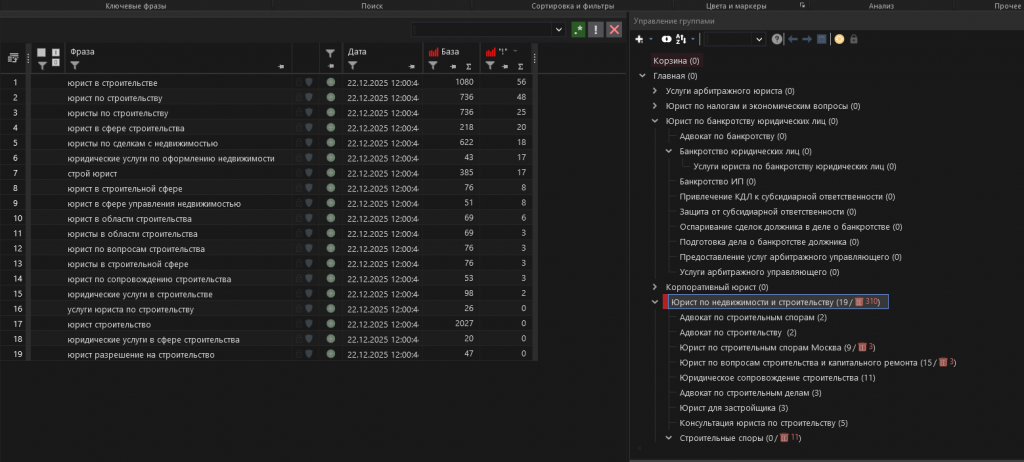Select group Юридическое сопровождение строительства

click(776, 378)
